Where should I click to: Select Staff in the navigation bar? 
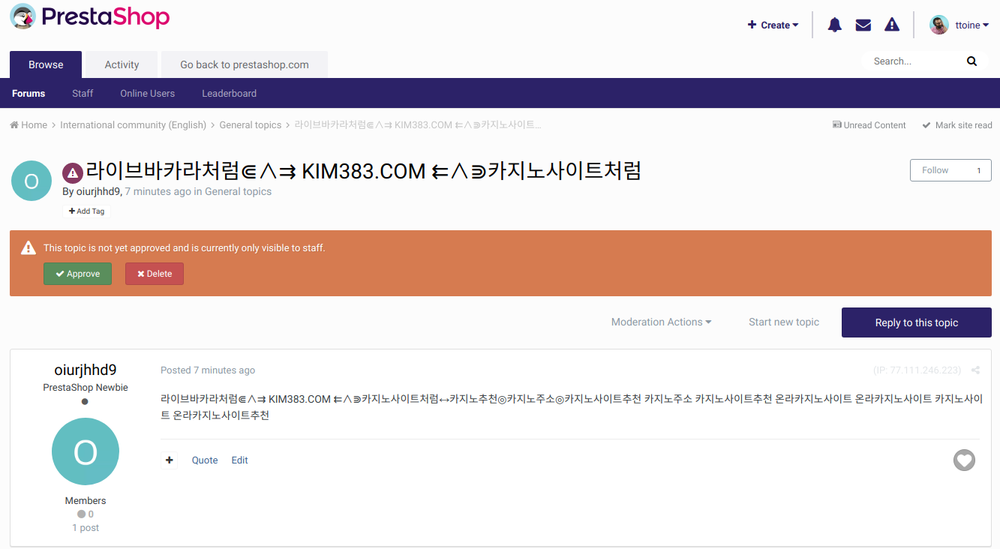[82, 93]
